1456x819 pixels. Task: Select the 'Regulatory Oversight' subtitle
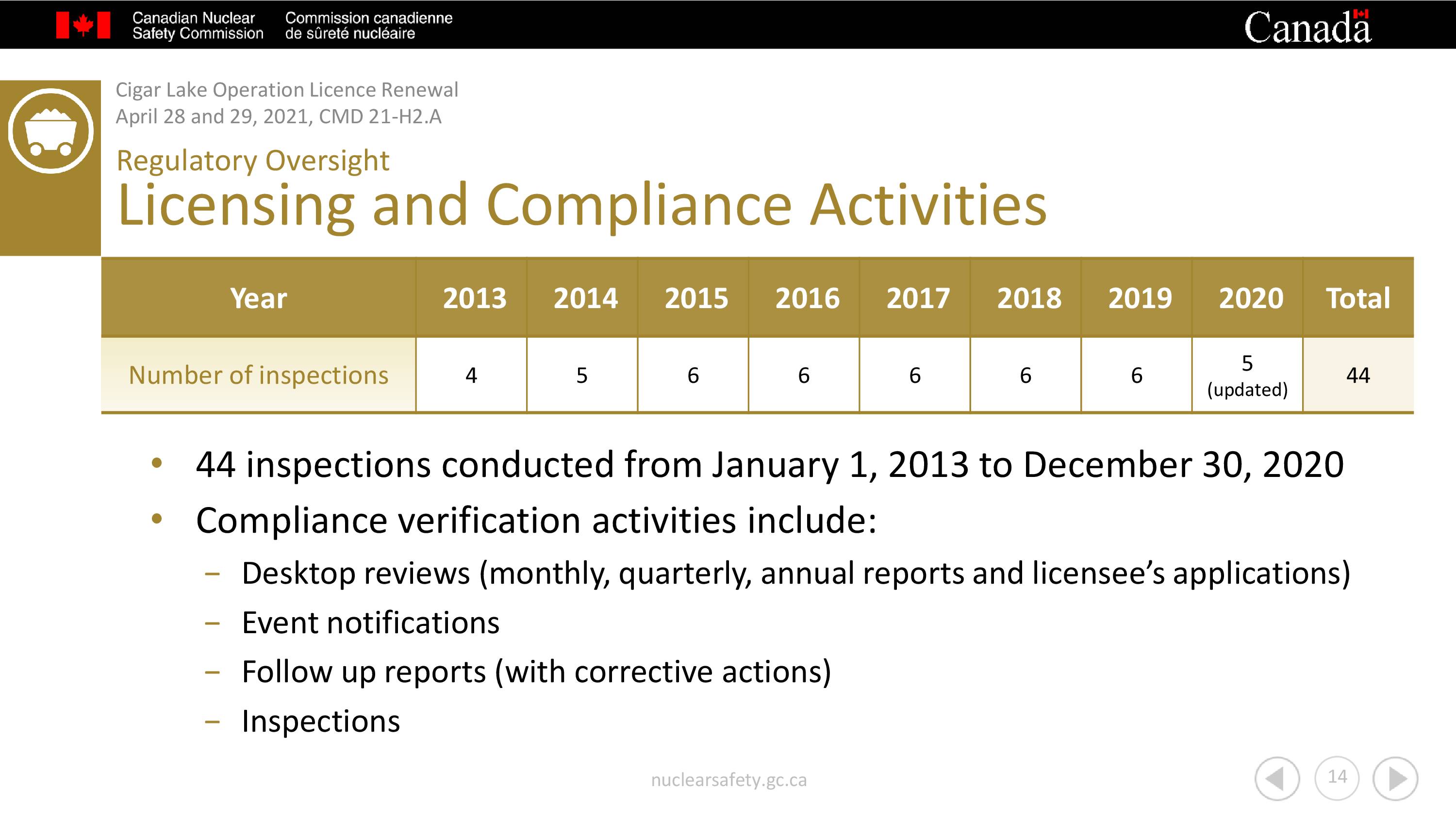click(253, 161)
